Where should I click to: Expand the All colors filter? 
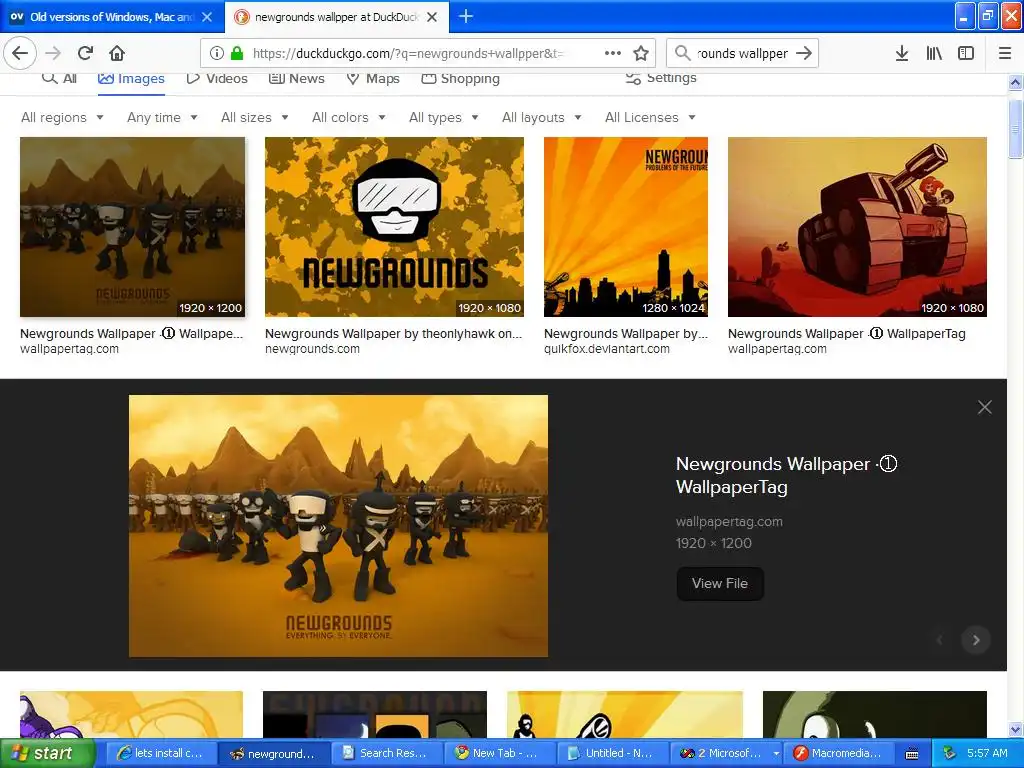point(349,118)
